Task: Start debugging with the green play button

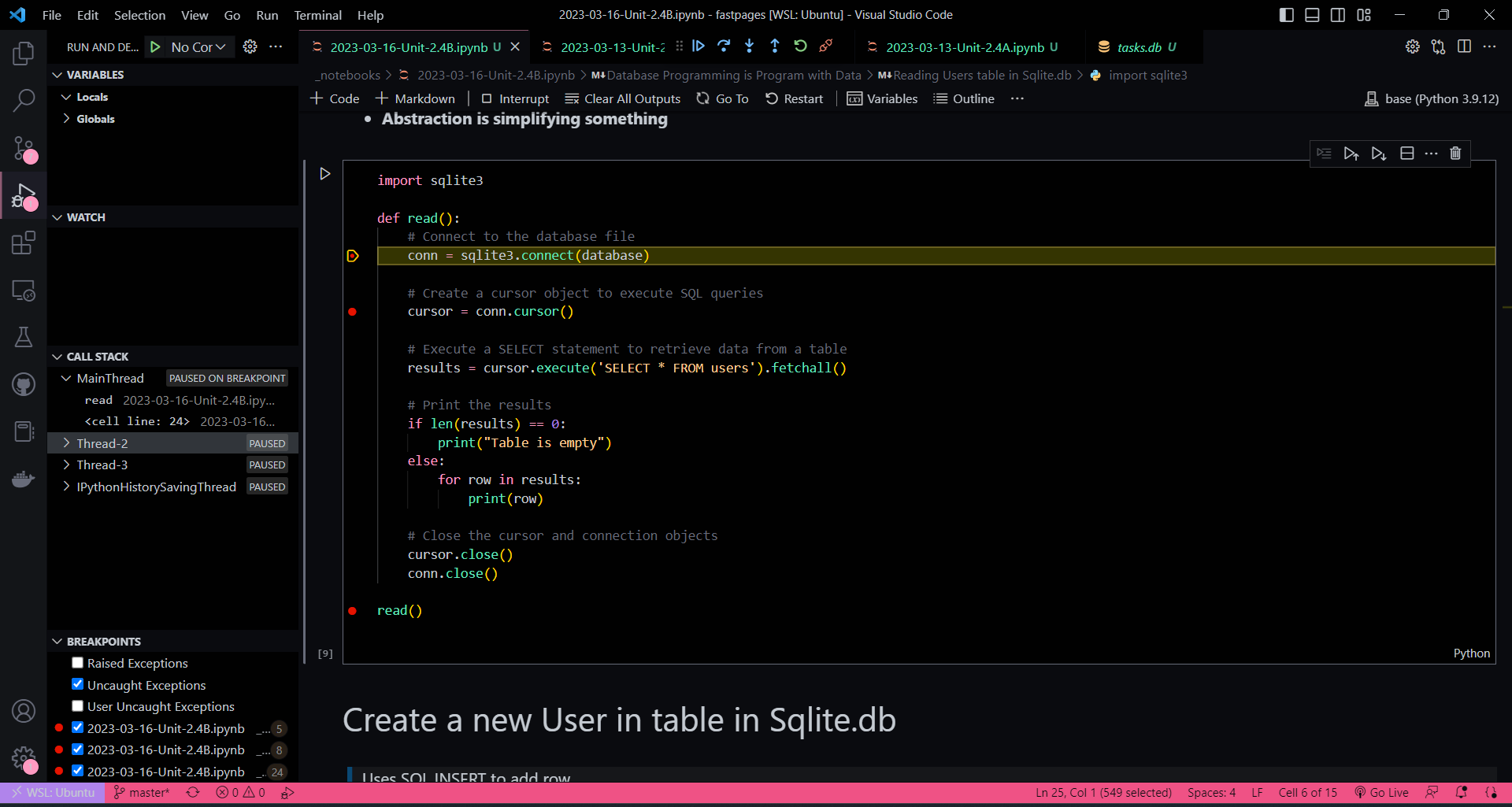Action: tap(156, 47)
